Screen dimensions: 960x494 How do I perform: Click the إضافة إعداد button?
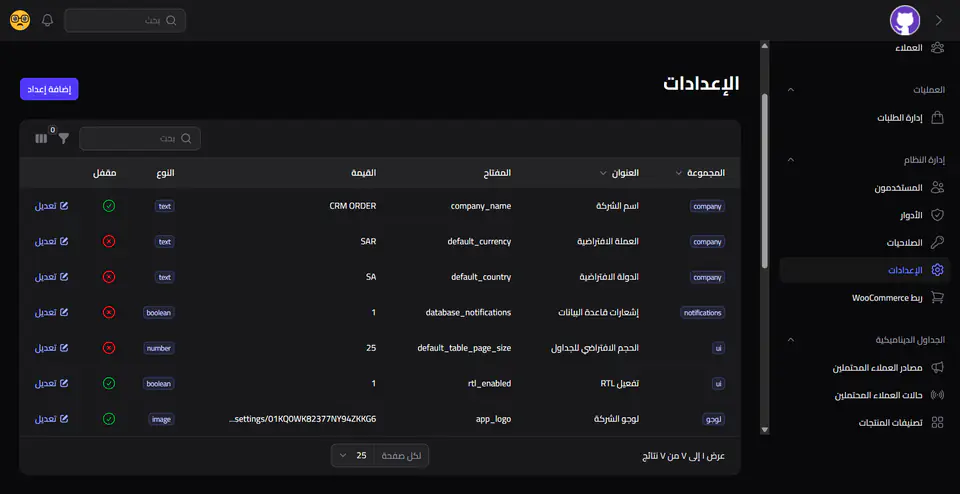point(49,89)
